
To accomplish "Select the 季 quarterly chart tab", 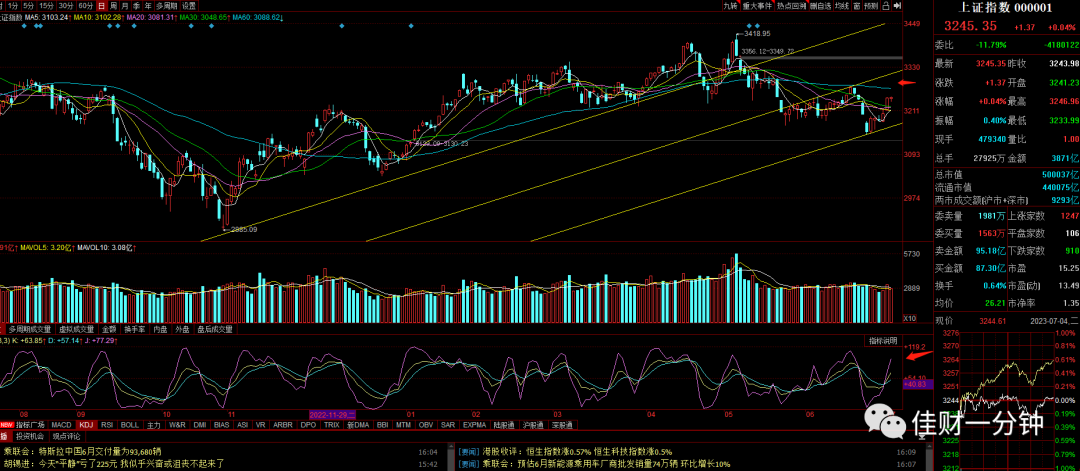I will coord(136,6).
